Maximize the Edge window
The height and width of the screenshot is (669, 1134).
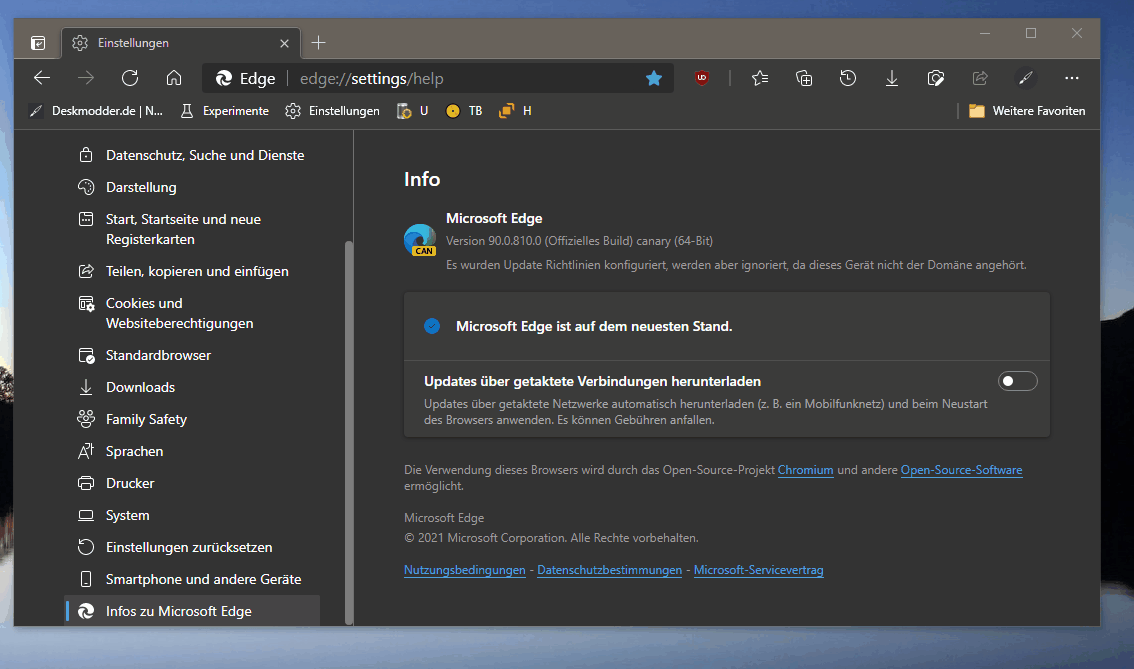(1031, 33)
